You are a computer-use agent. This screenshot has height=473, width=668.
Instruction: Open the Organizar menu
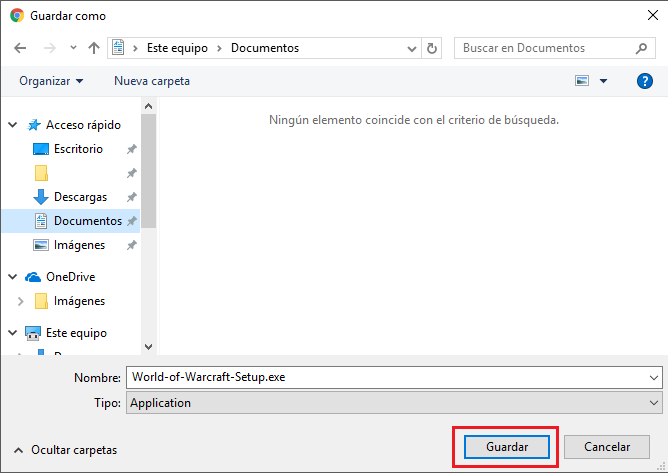click(51, 81)
